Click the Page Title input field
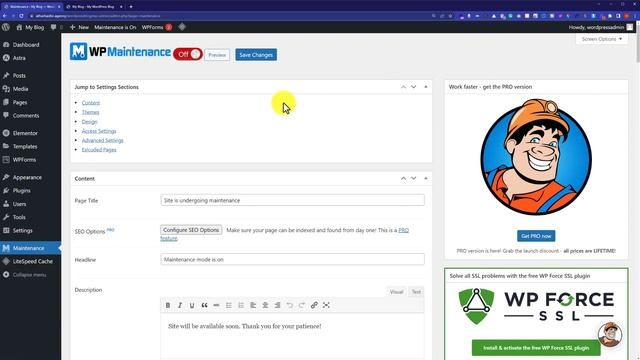 (x=292, y=200)
